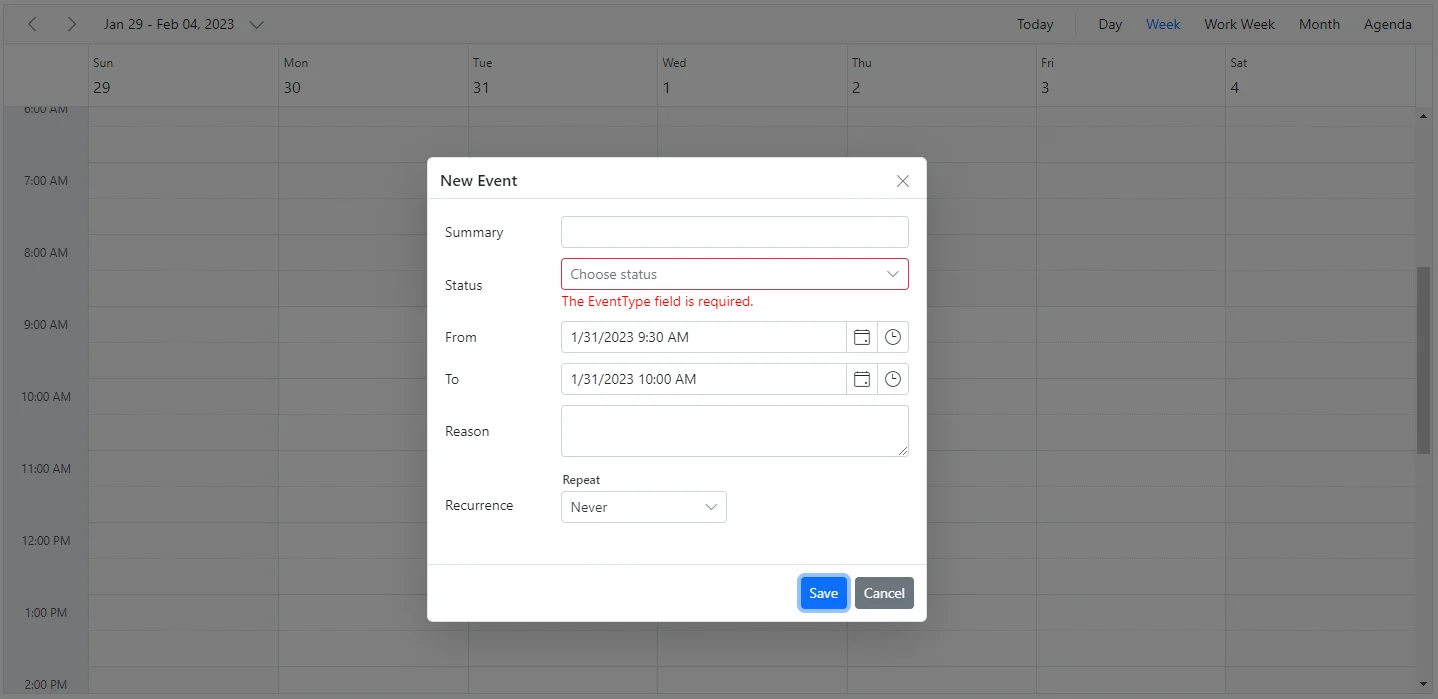Switch to Agenda view
Screen dimensions: 1438x699
point(1388,24)
